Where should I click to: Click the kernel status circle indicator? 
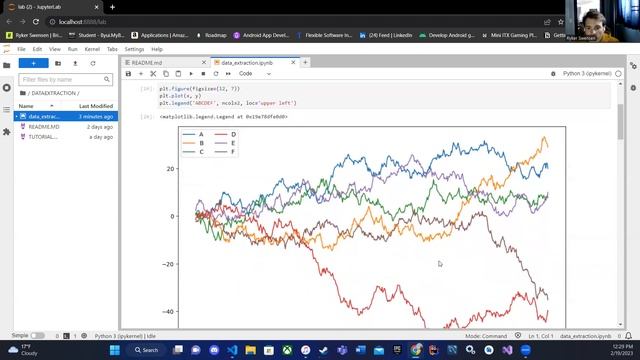pos(618,74)
